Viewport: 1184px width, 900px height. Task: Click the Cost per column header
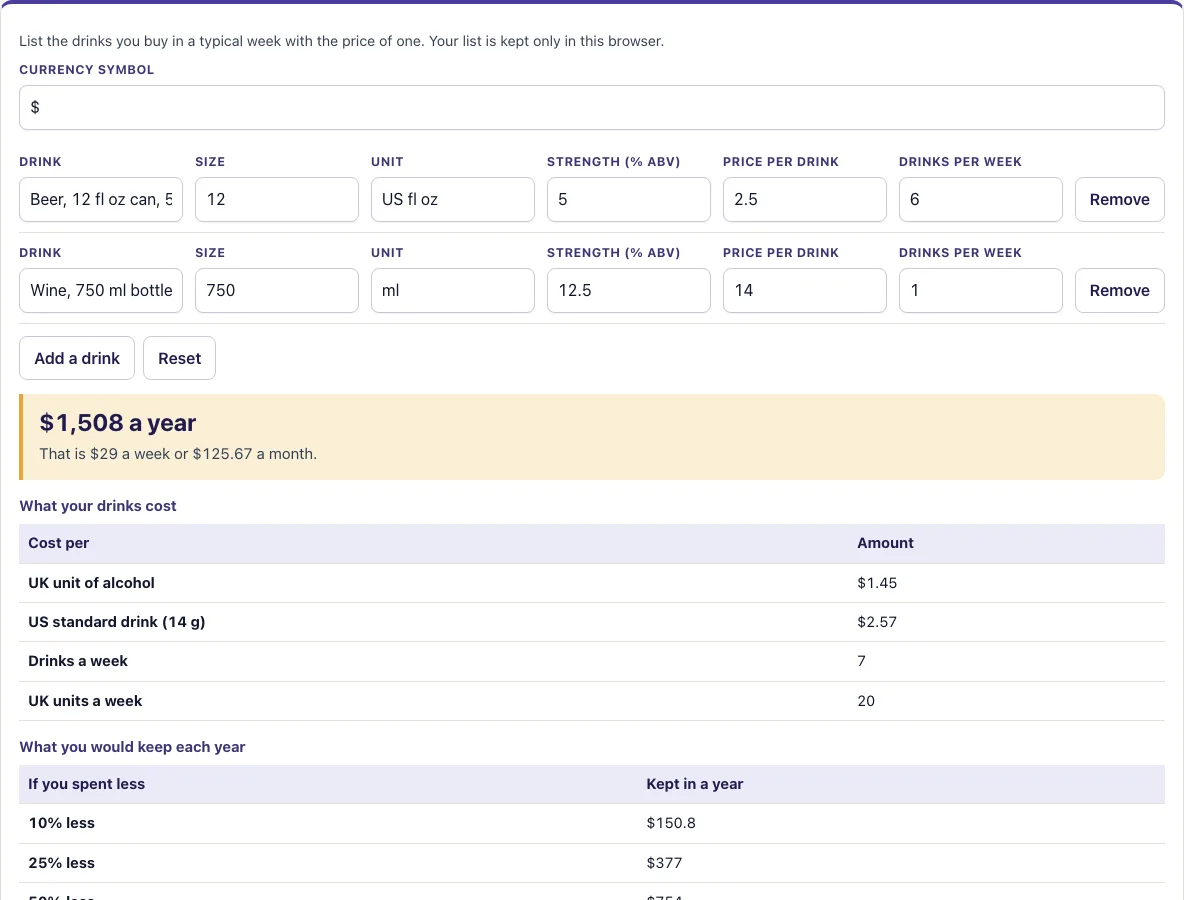coord(58,543)
